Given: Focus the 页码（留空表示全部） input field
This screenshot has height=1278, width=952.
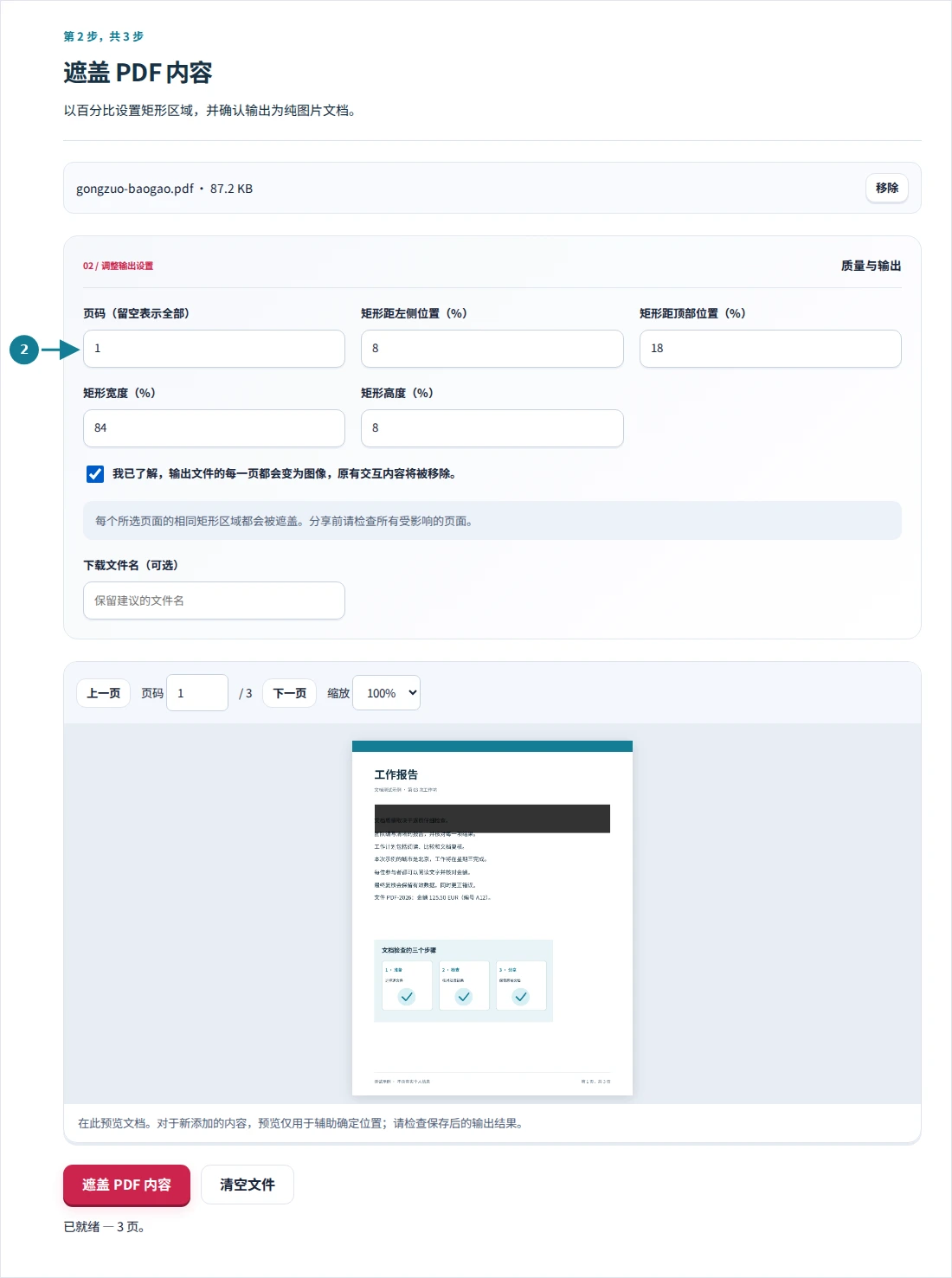Looking at the screenshot, I should (x=214, y=349).
